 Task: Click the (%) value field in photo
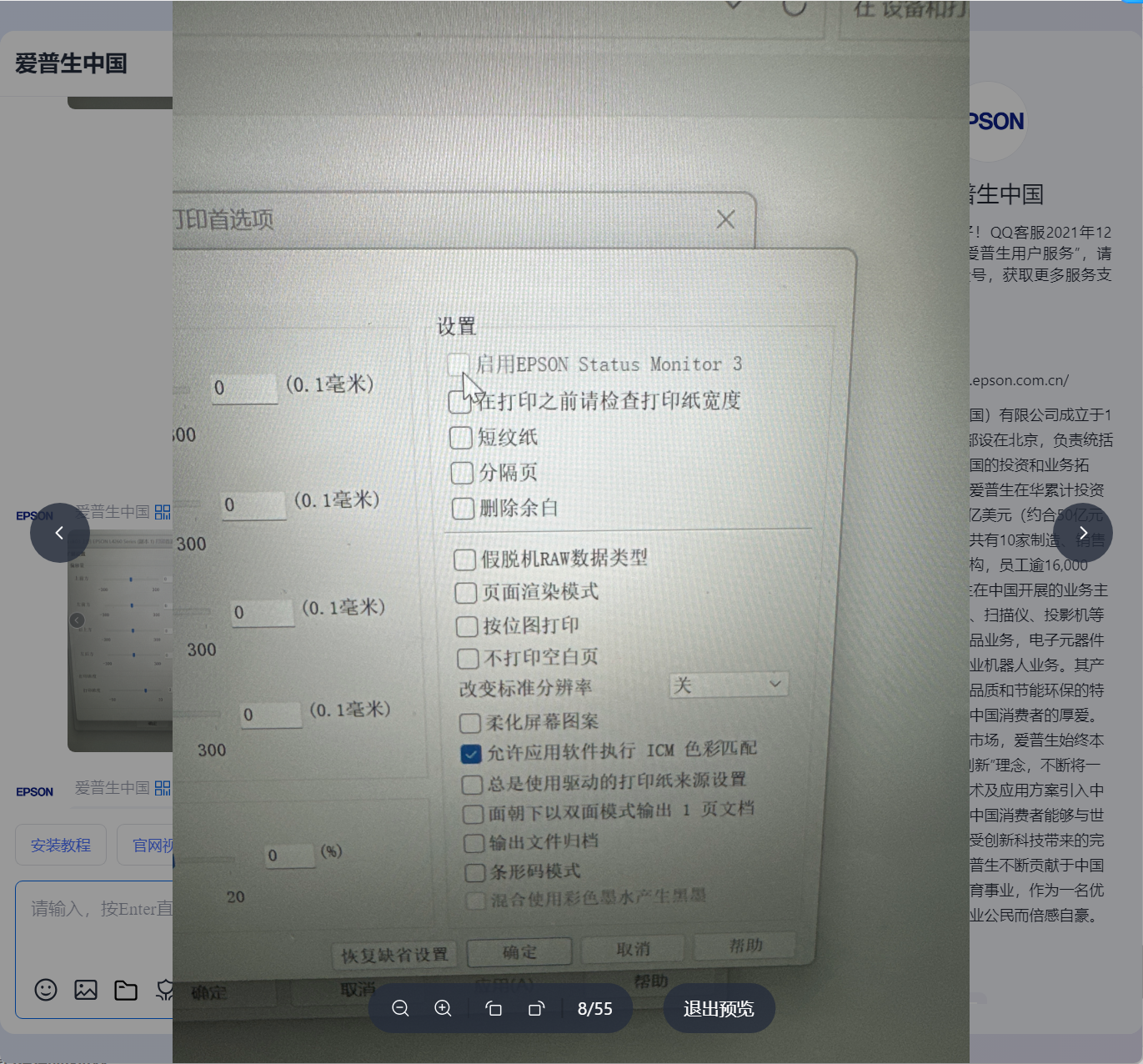tap(288, 856)
